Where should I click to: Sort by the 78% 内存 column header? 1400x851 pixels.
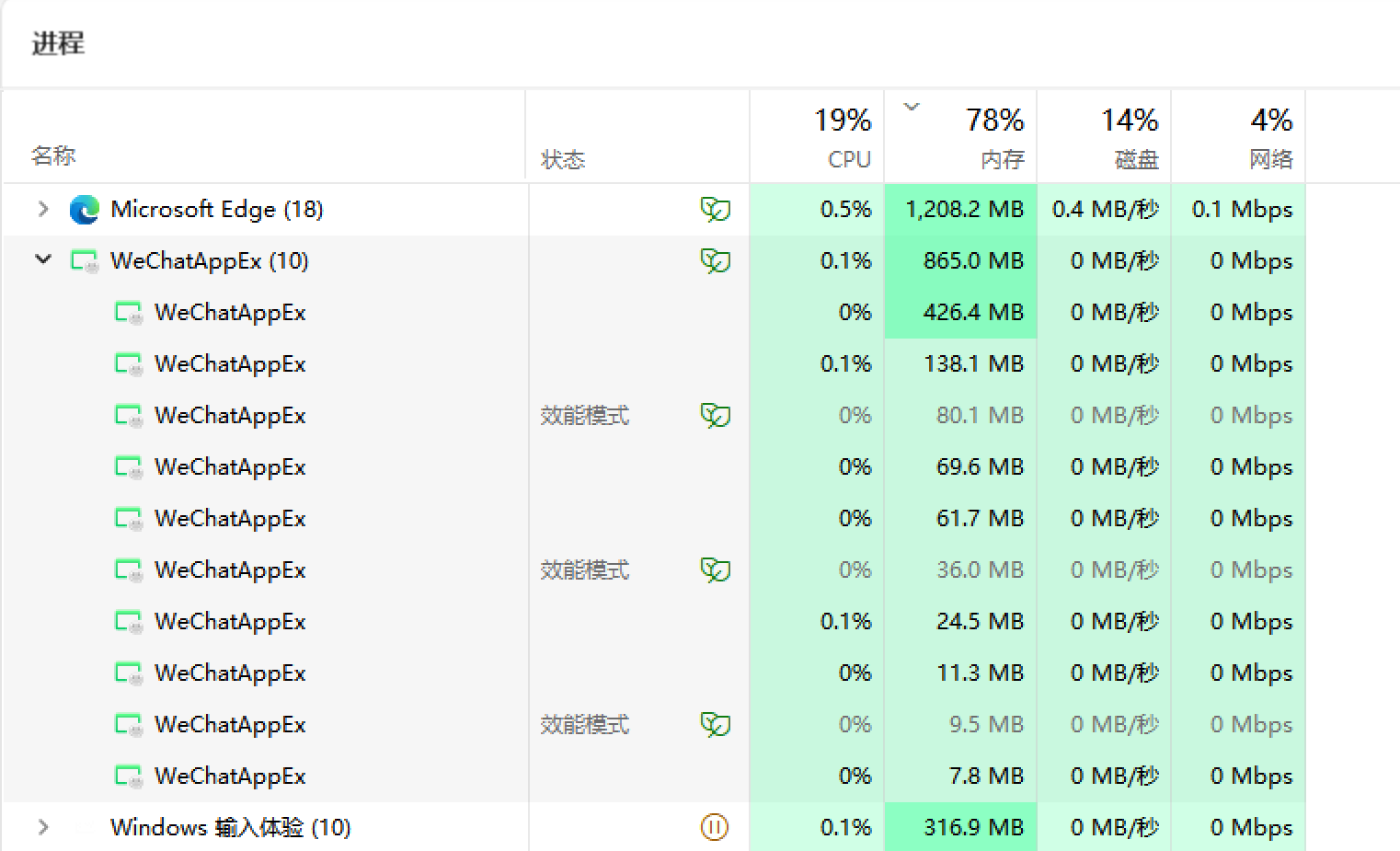[960, 136]
